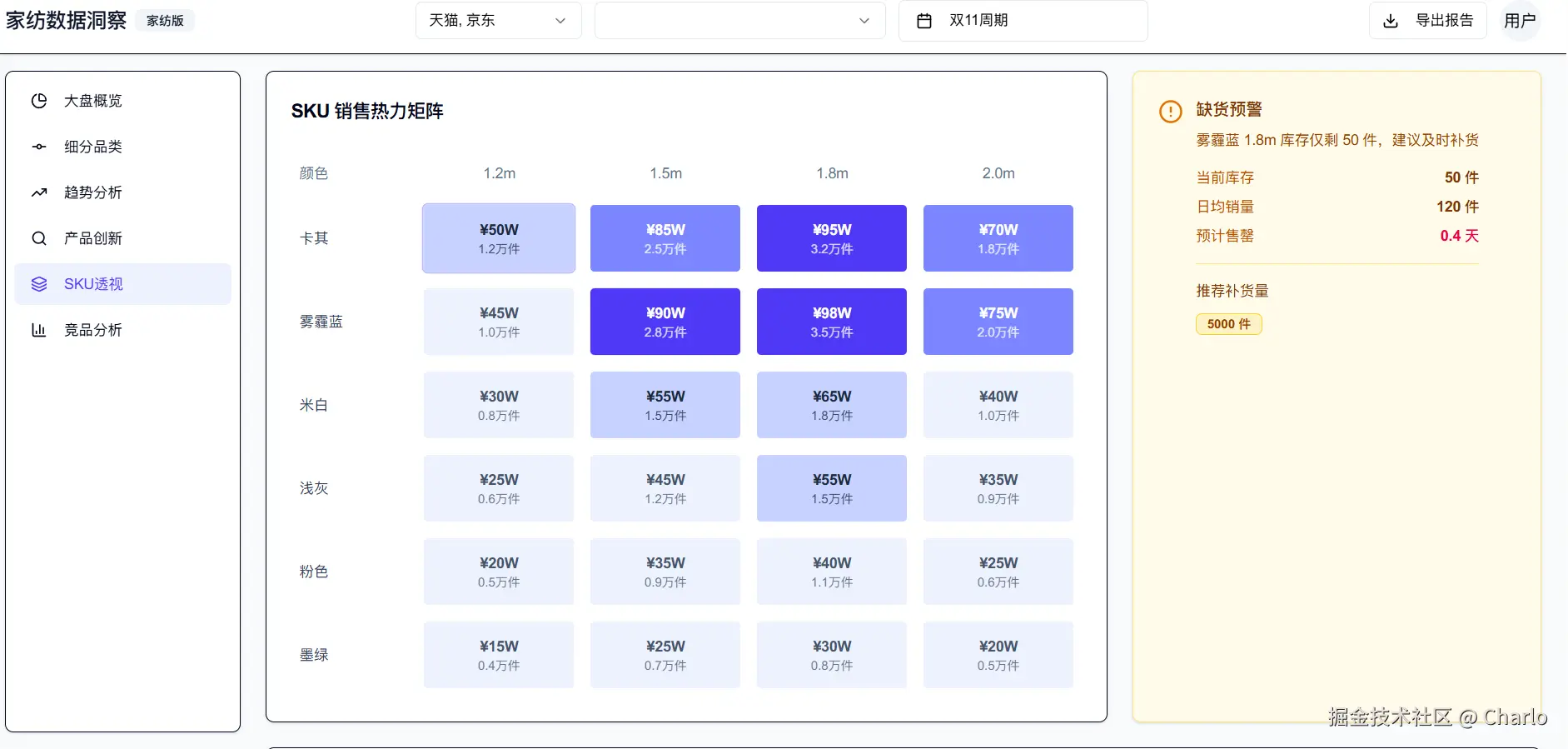This screenshot has height=749, width=1568.
Task: Click the 雾霾蓝 row label
Action: (321, 322)
